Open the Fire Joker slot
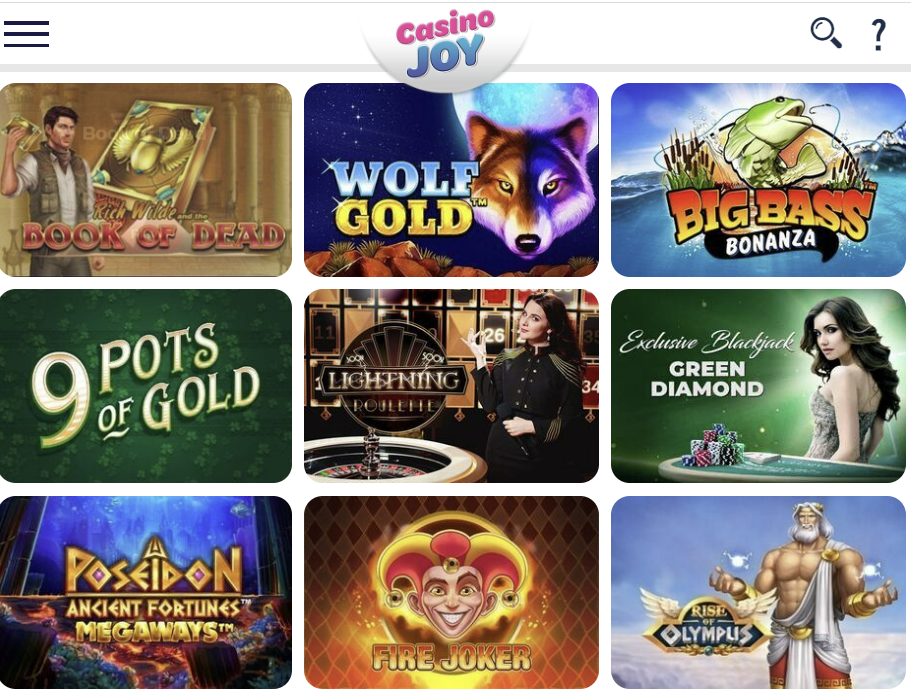Viewport: 911px width, 696px height. [x=451, y=592]
